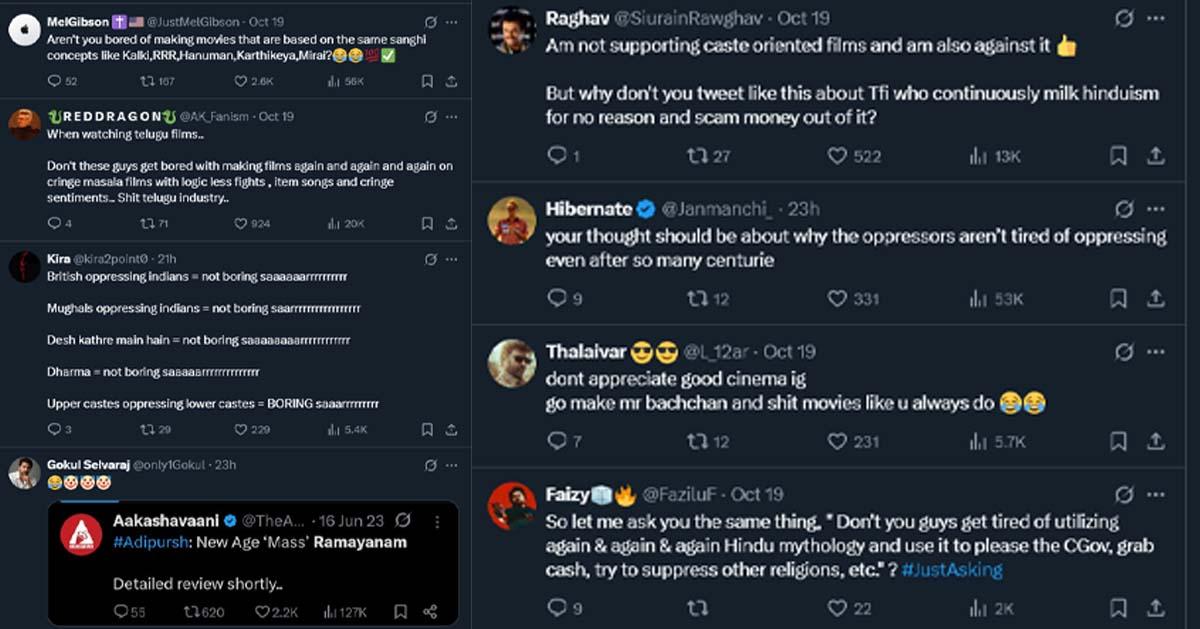1200x629 pixels.
Task: Reply to Kira's tweet about oppression
Action: (x=53, y=429)
